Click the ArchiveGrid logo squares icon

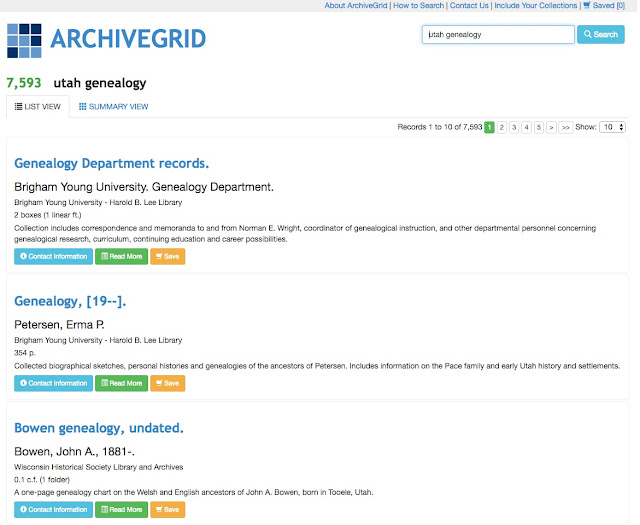click(24, 40)
